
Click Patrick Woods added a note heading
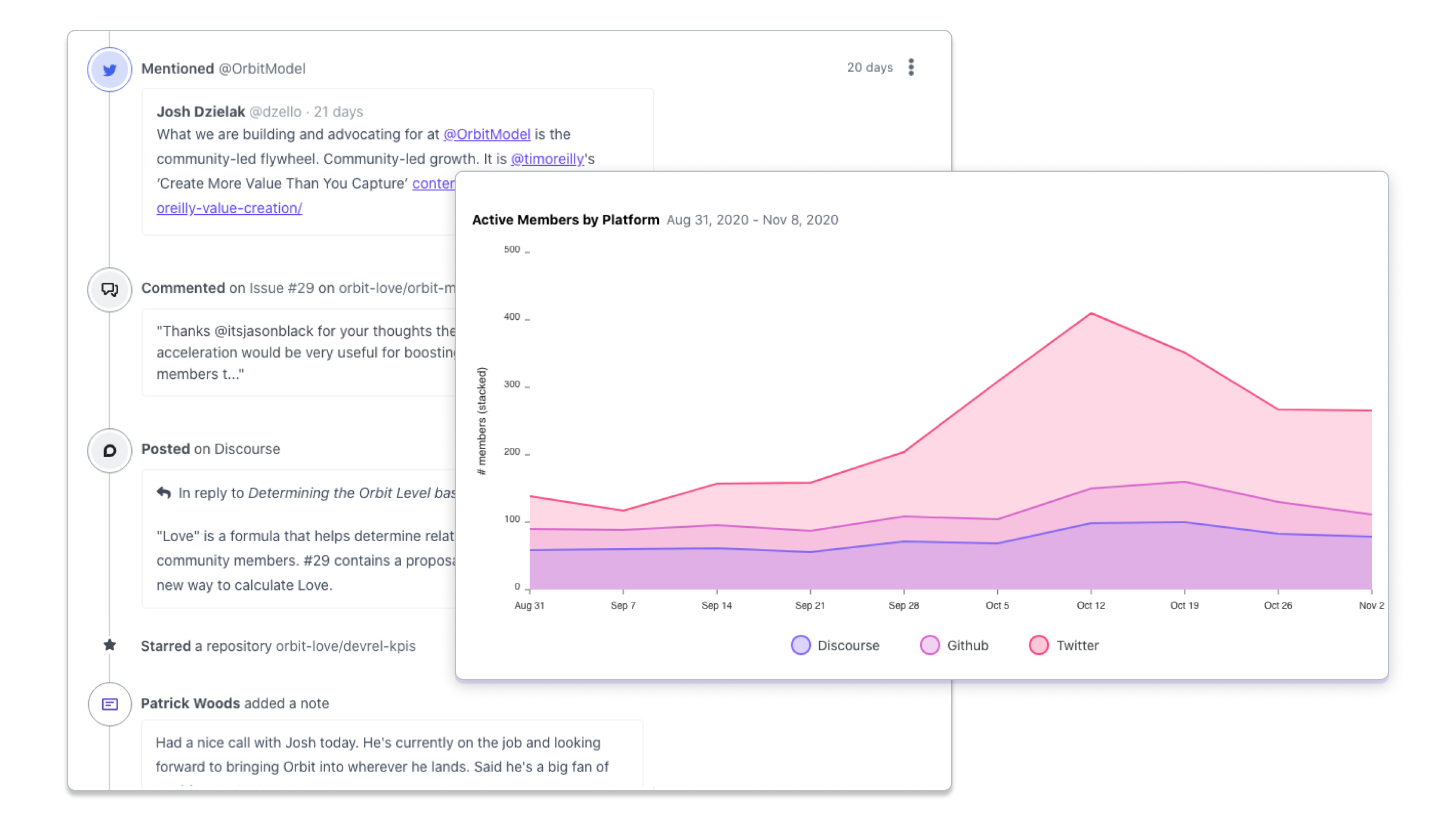point(235,703)
